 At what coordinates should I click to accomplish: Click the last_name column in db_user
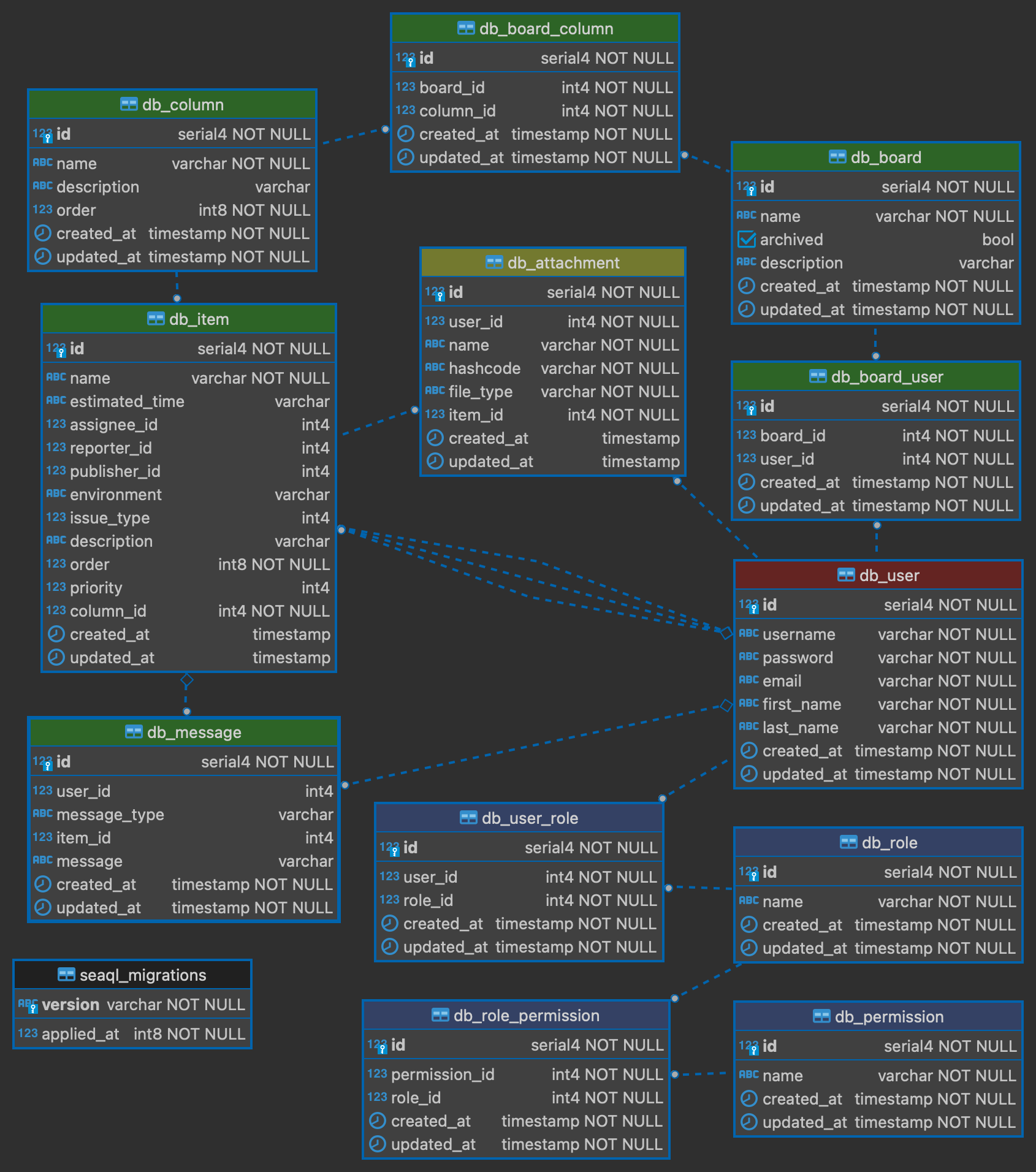878,728
